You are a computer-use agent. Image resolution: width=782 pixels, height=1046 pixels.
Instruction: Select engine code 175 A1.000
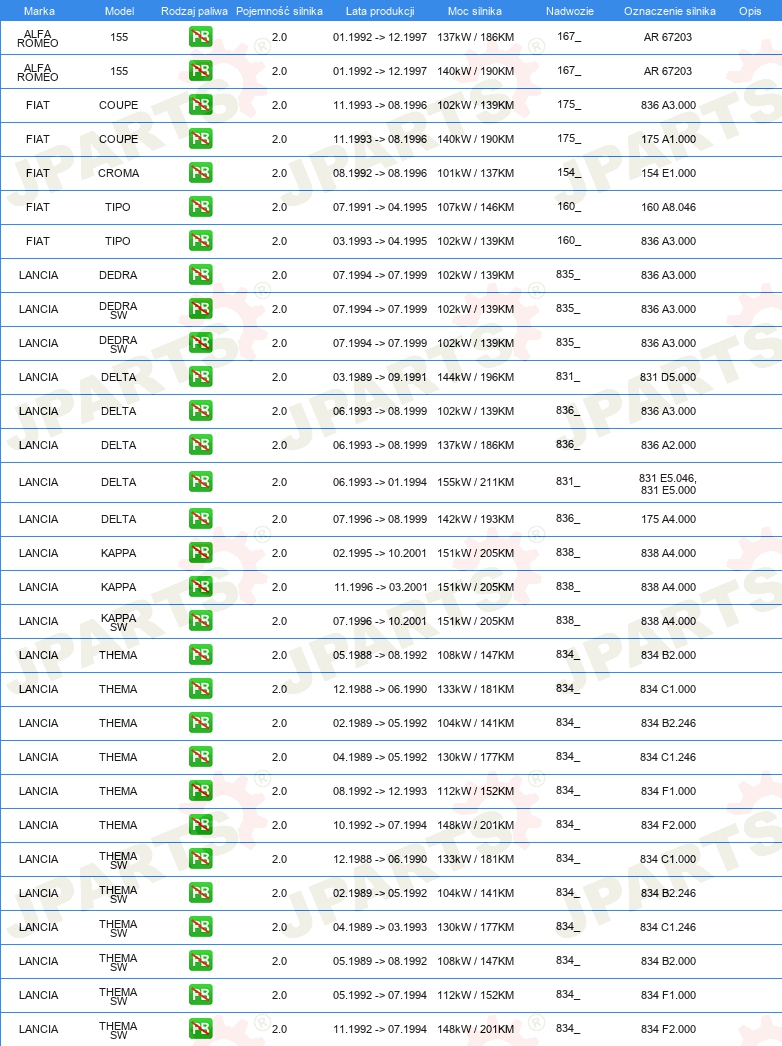tap(668, 139)
